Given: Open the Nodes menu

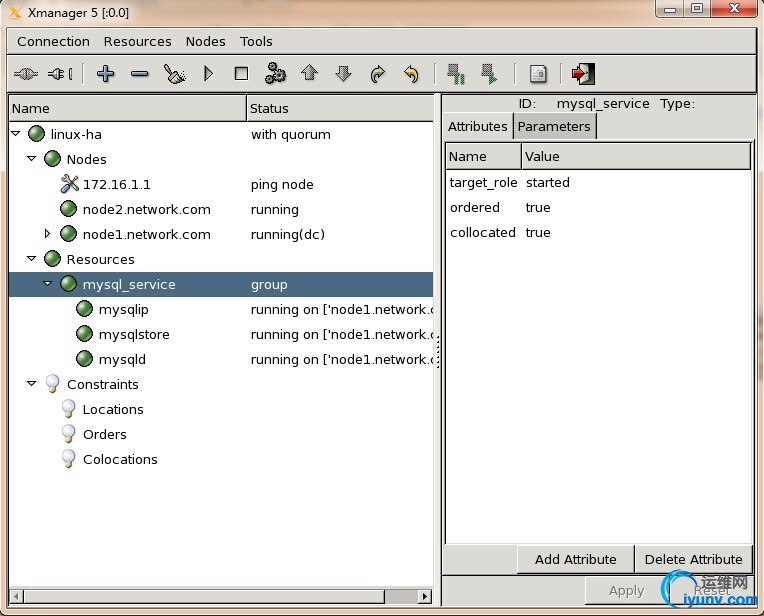Looking at the screenshot, I should point(205,41).
